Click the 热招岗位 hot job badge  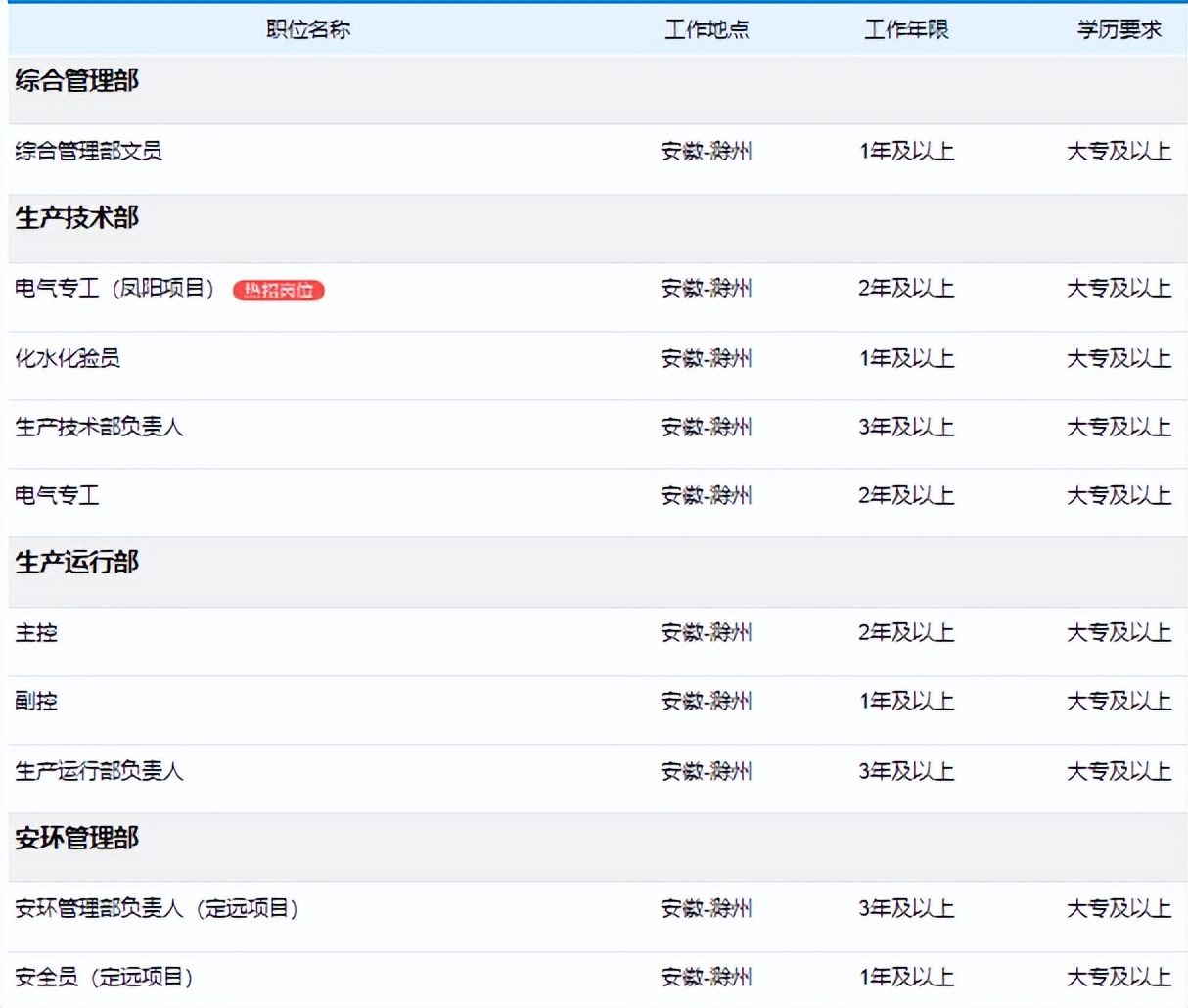[x=279, y=291]
